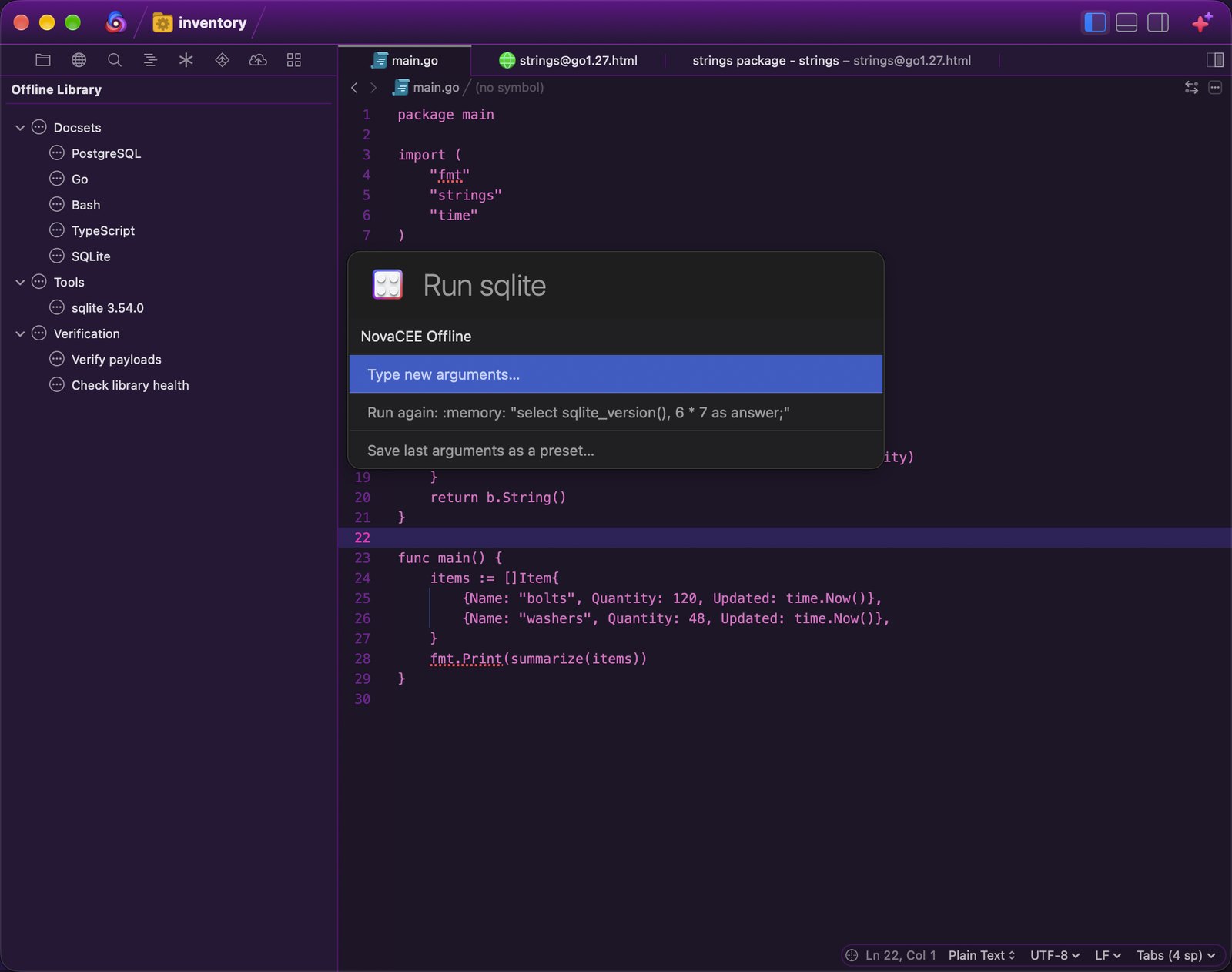Select 'Type new arguments…' option

tap(616, 374)
